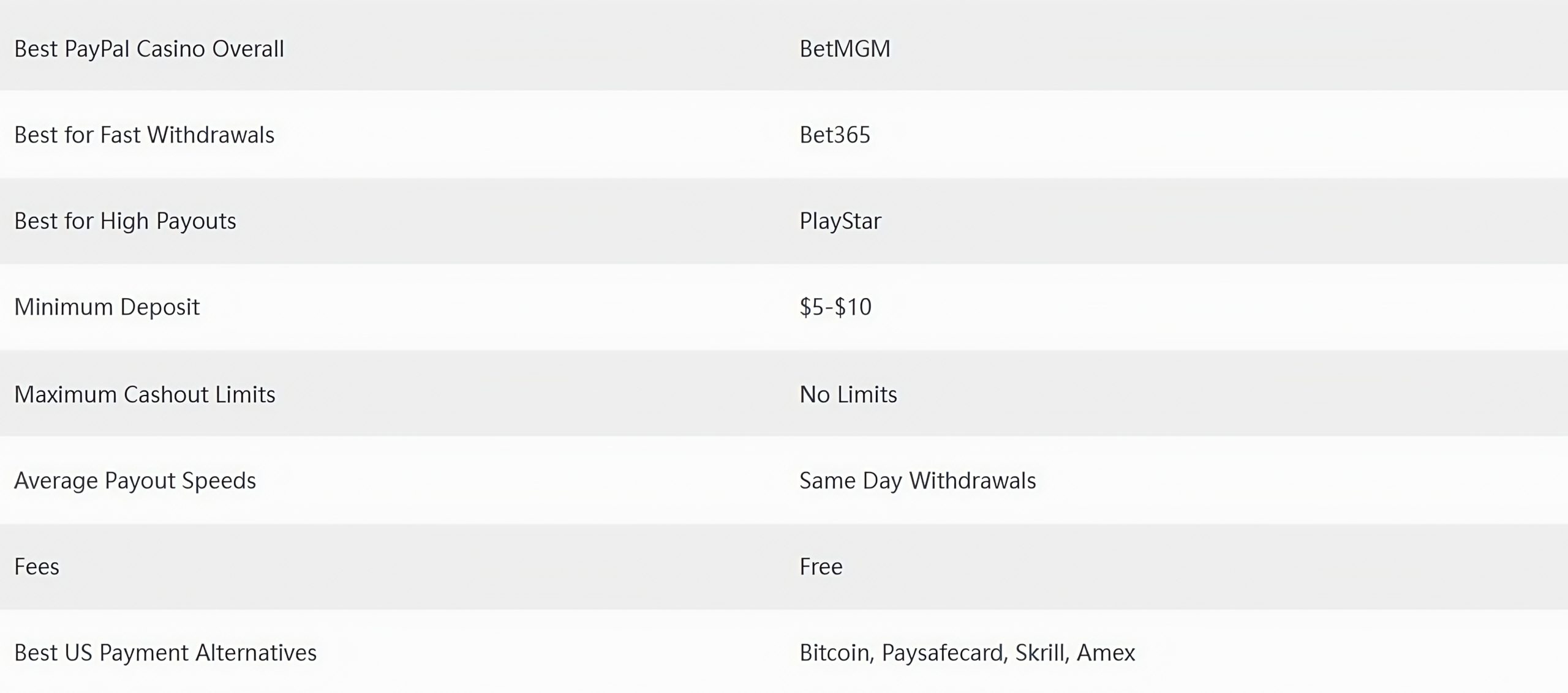Click the 'Fees' row label
Screen dimensions: 1568x693
point(37,566)
